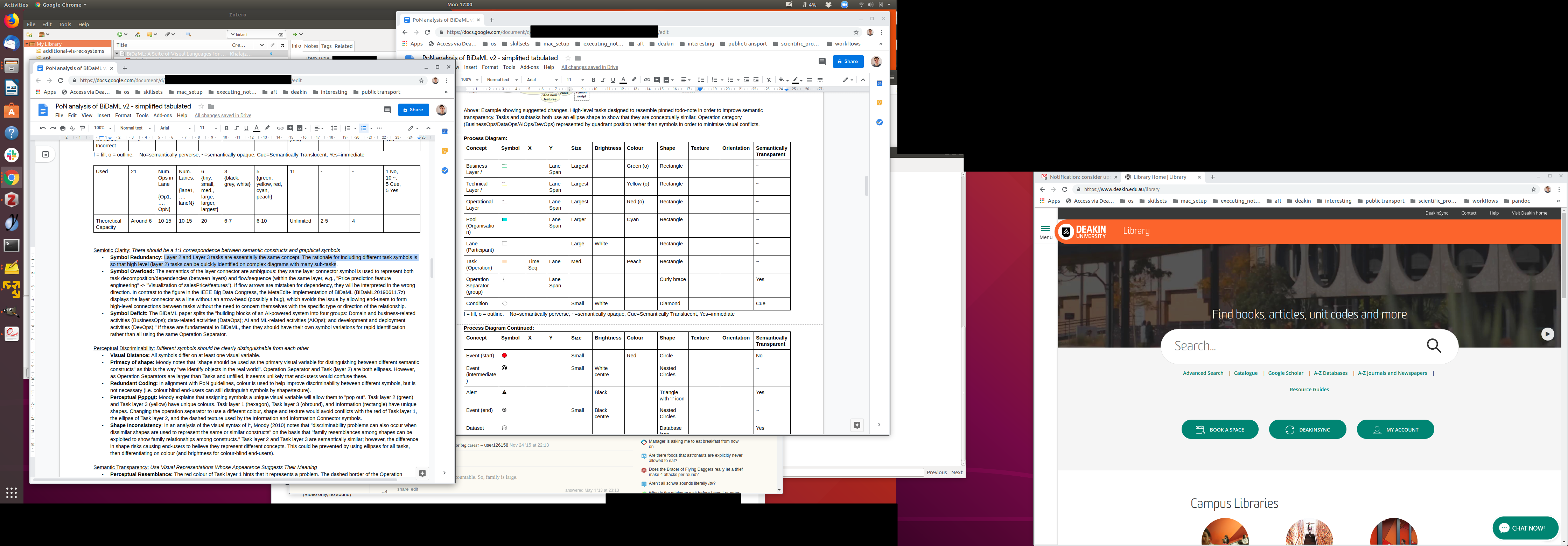The image size is (1568, 546).
Task: Open the table cell background fill color
Action: pos(782,80)
